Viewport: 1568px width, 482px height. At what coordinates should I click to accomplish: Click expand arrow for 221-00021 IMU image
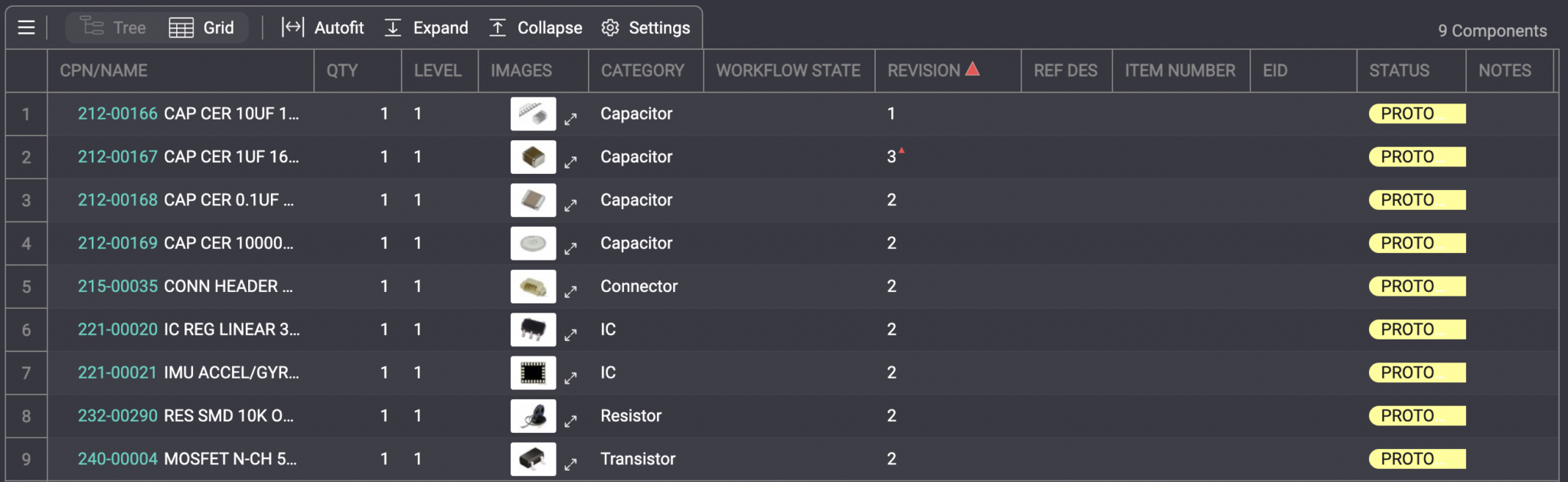(570, 378)
